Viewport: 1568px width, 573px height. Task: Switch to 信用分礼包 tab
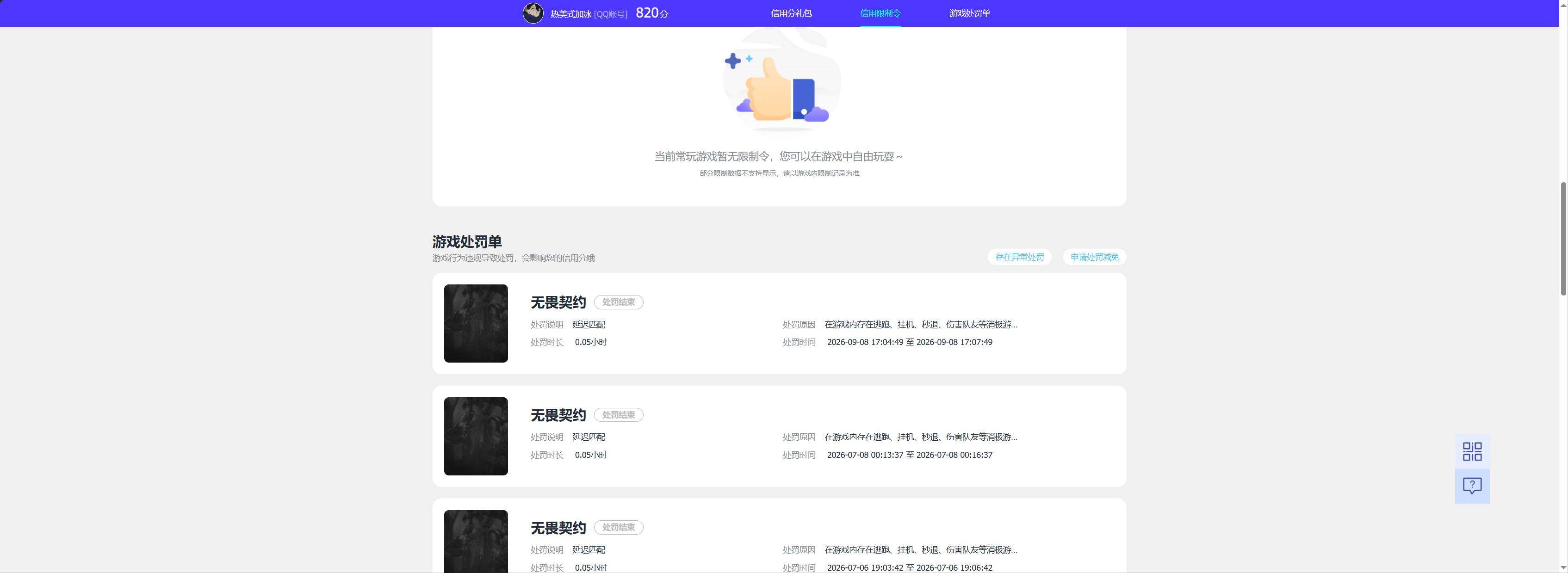[x=791, y=13]
